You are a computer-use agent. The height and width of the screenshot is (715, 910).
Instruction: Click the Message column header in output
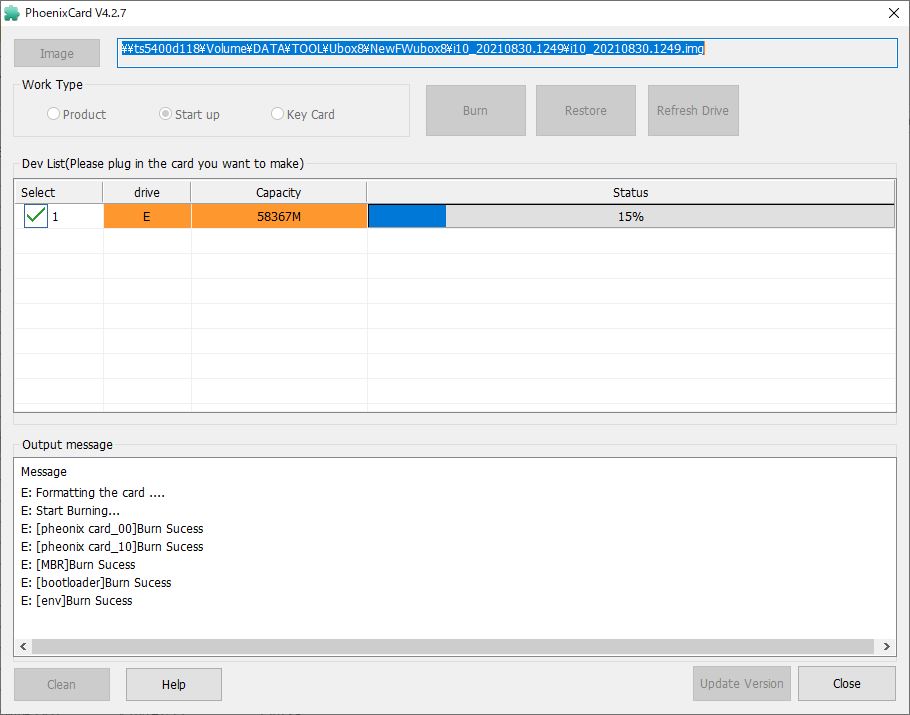click(x=44, y=472)
